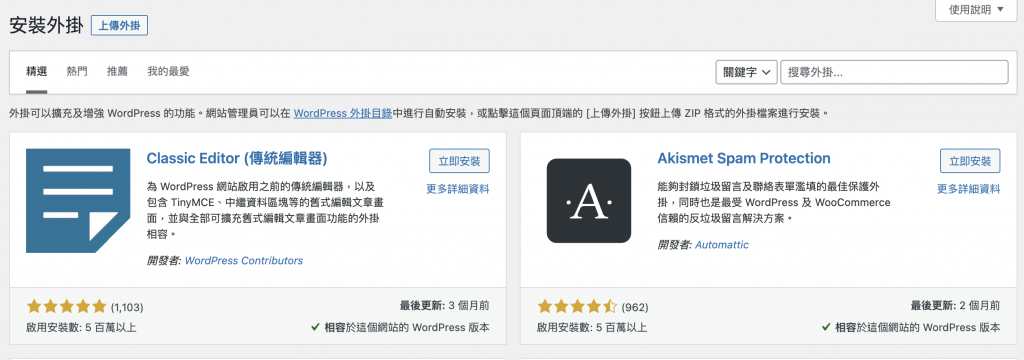This screenshot has height=360, width=1024.
Task: Click the compatibility checkmark under Akismet
Action: tap(826, 327)
